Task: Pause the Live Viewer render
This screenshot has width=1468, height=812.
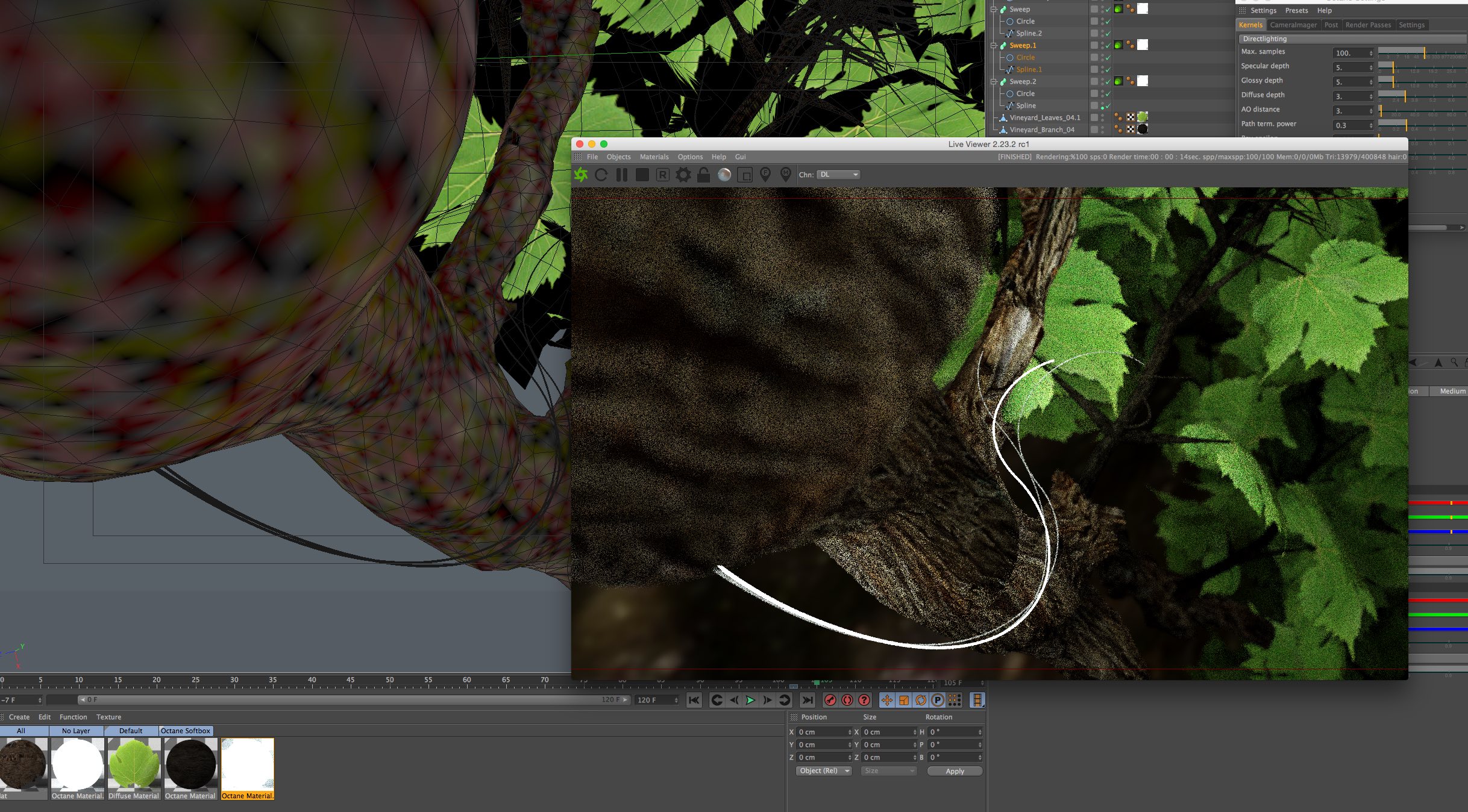Action: (621, 175)
